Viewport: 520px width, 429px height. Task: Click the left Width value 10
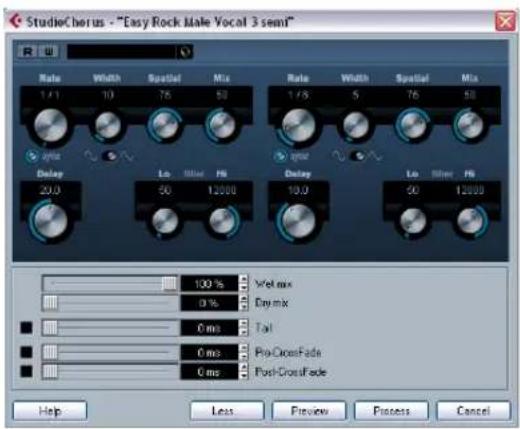(x=108, y=96)
